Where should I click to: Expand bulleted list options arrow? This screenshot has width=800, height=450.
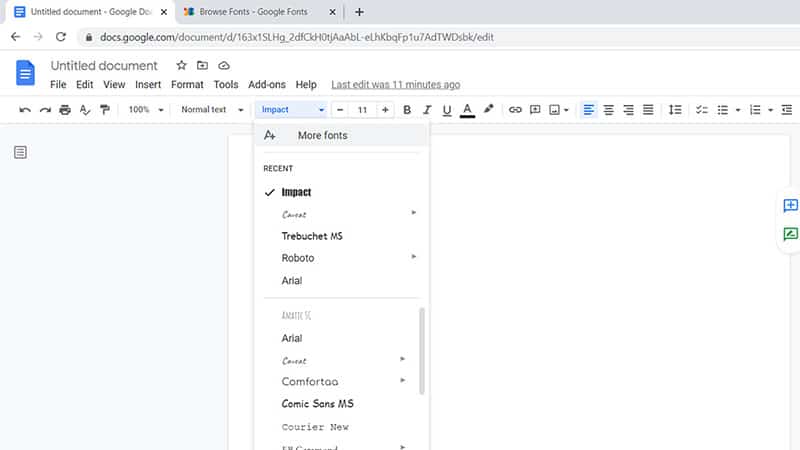coord(738,110)
